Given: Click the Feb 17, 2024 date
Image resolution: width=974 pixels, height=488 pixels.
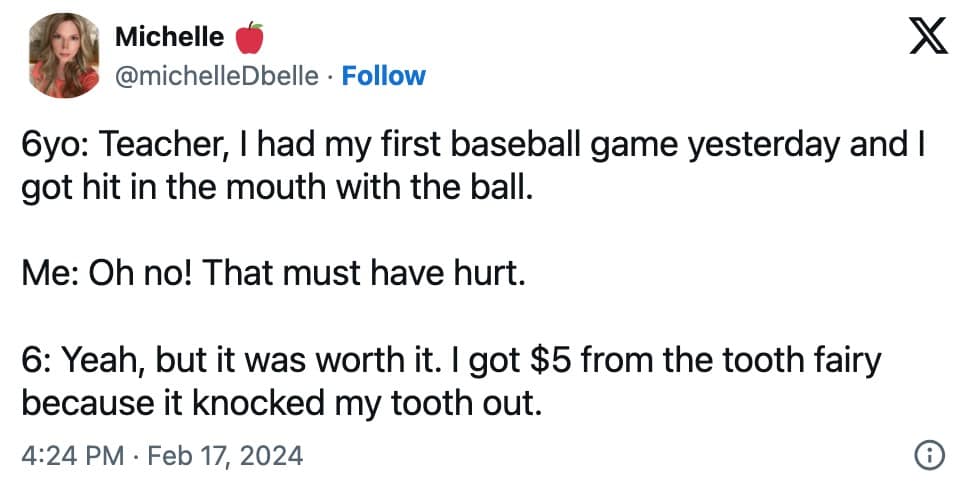Looking at the screenshot, I should (x=224, y=457).
